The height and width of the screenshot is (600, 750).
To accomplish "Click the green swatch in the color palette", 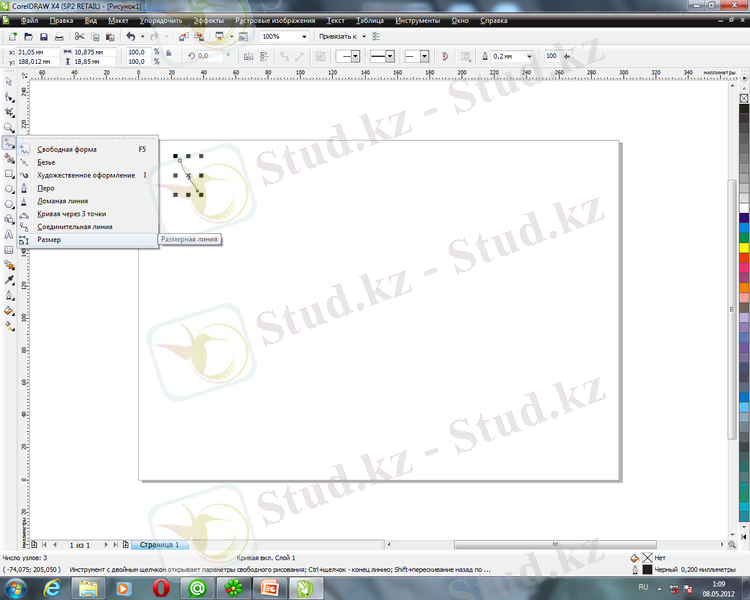I will tap(744, 237).
